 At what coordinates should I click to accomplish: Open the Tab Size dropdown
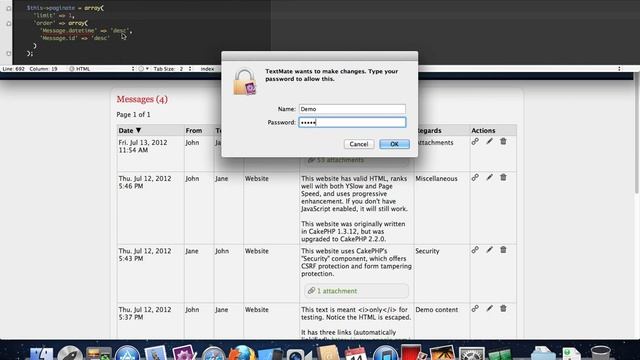172,69
